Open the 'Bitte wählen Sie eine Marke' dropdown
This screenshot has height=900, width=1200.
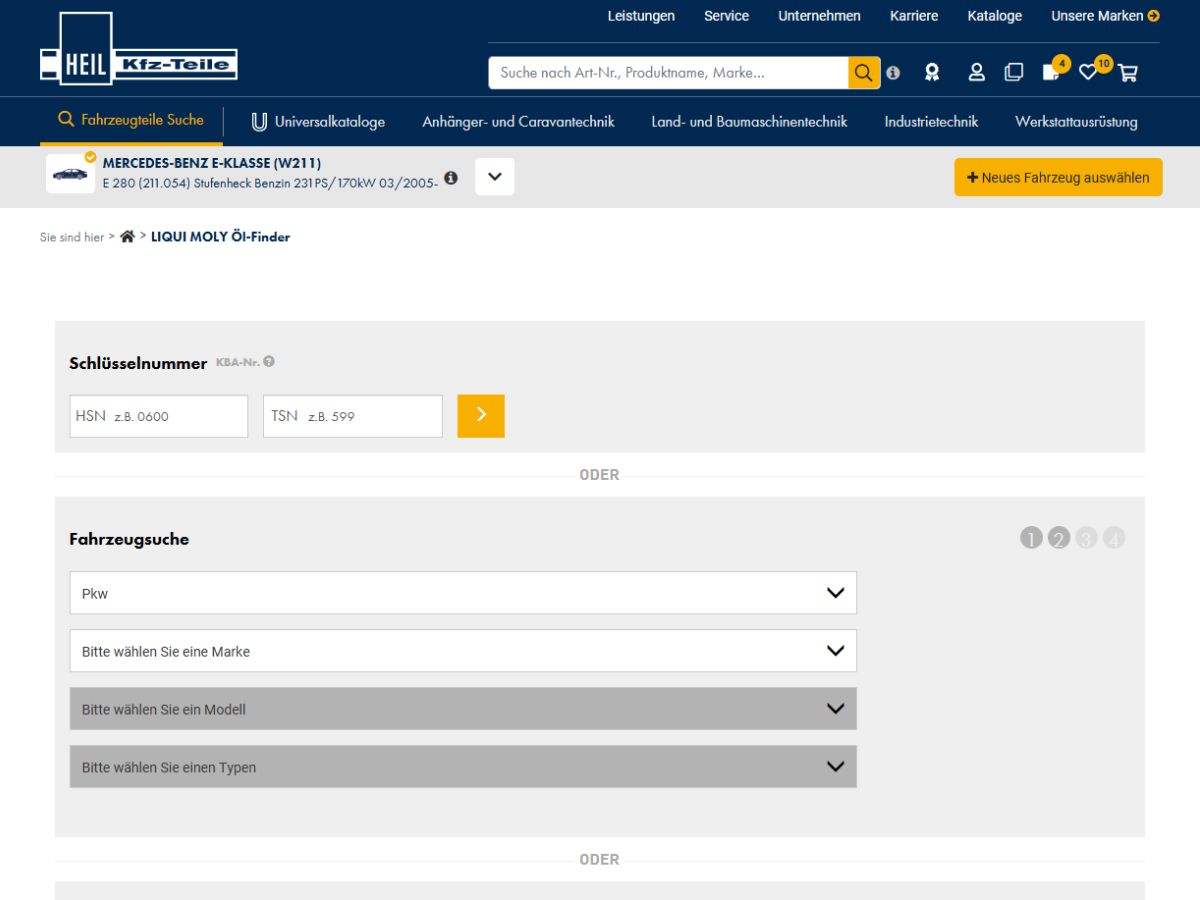tap(463, 651)
